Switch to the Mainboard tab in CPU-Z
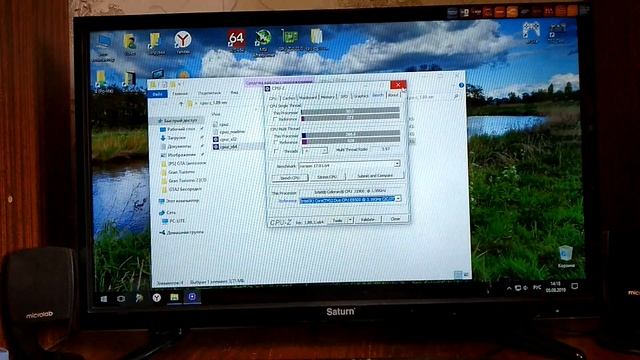The height and width of the screenshot is (360, 640). (x=308, y=97)
